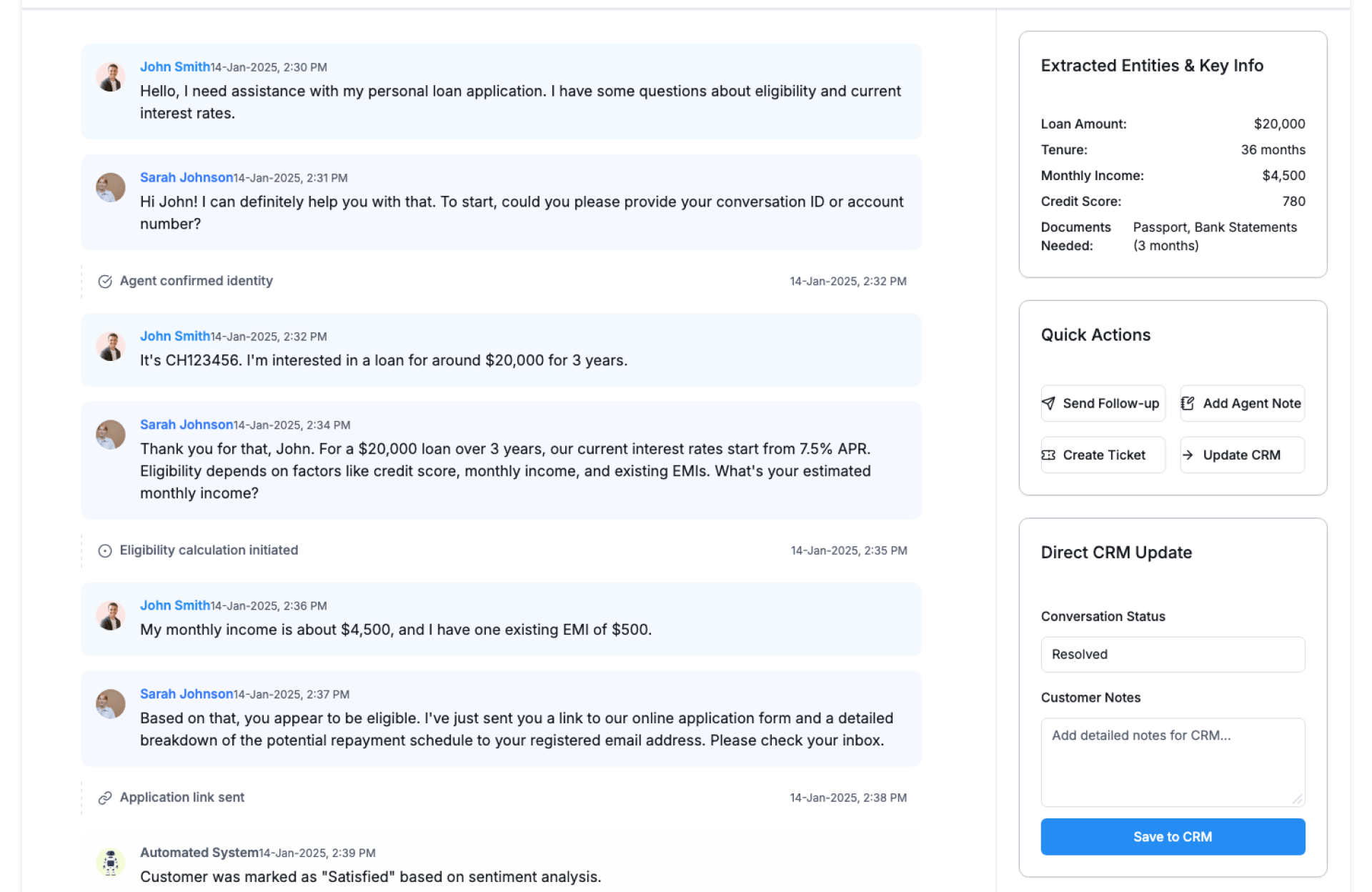
Task: Click the Create Ticket button label
Action: point(1103,455)
